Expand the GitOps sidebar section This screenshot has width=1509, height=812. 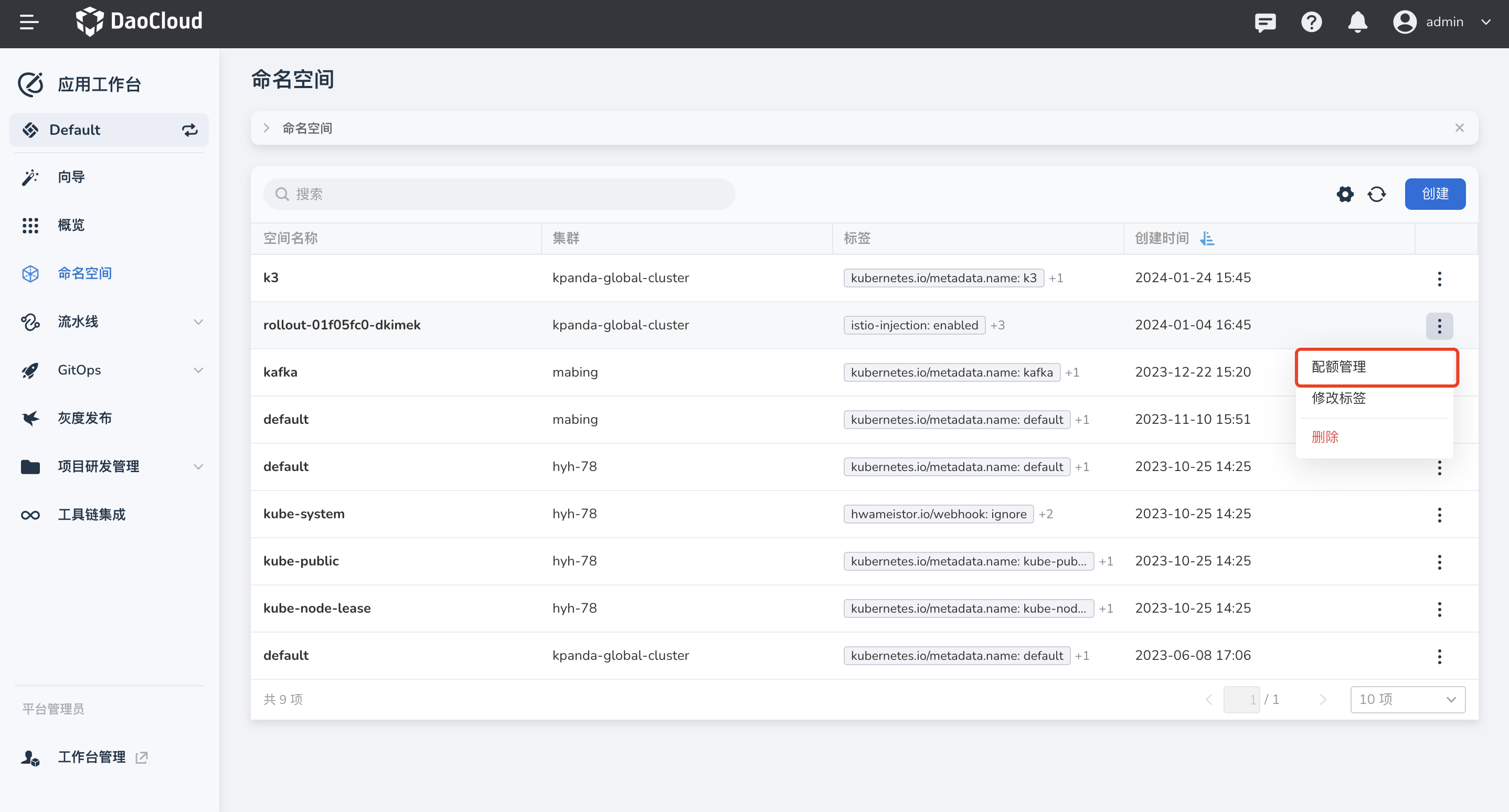pos(198,370)
